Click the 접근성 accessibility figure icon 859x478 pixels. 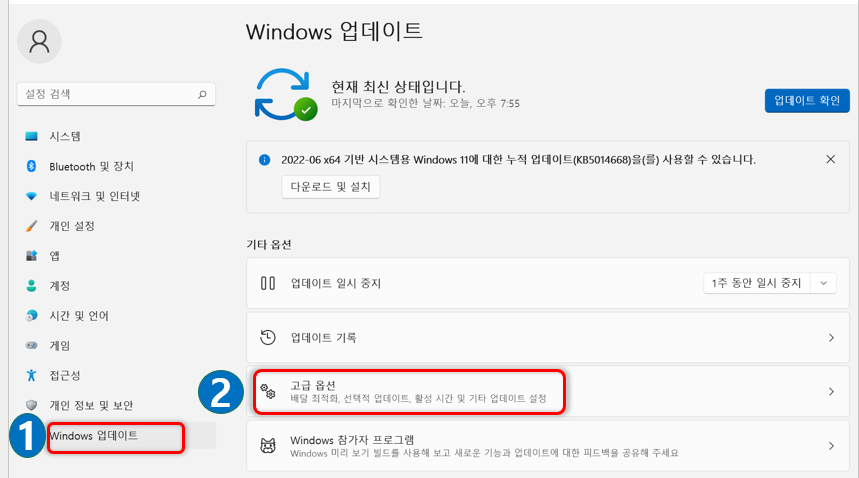pos(31,375)
